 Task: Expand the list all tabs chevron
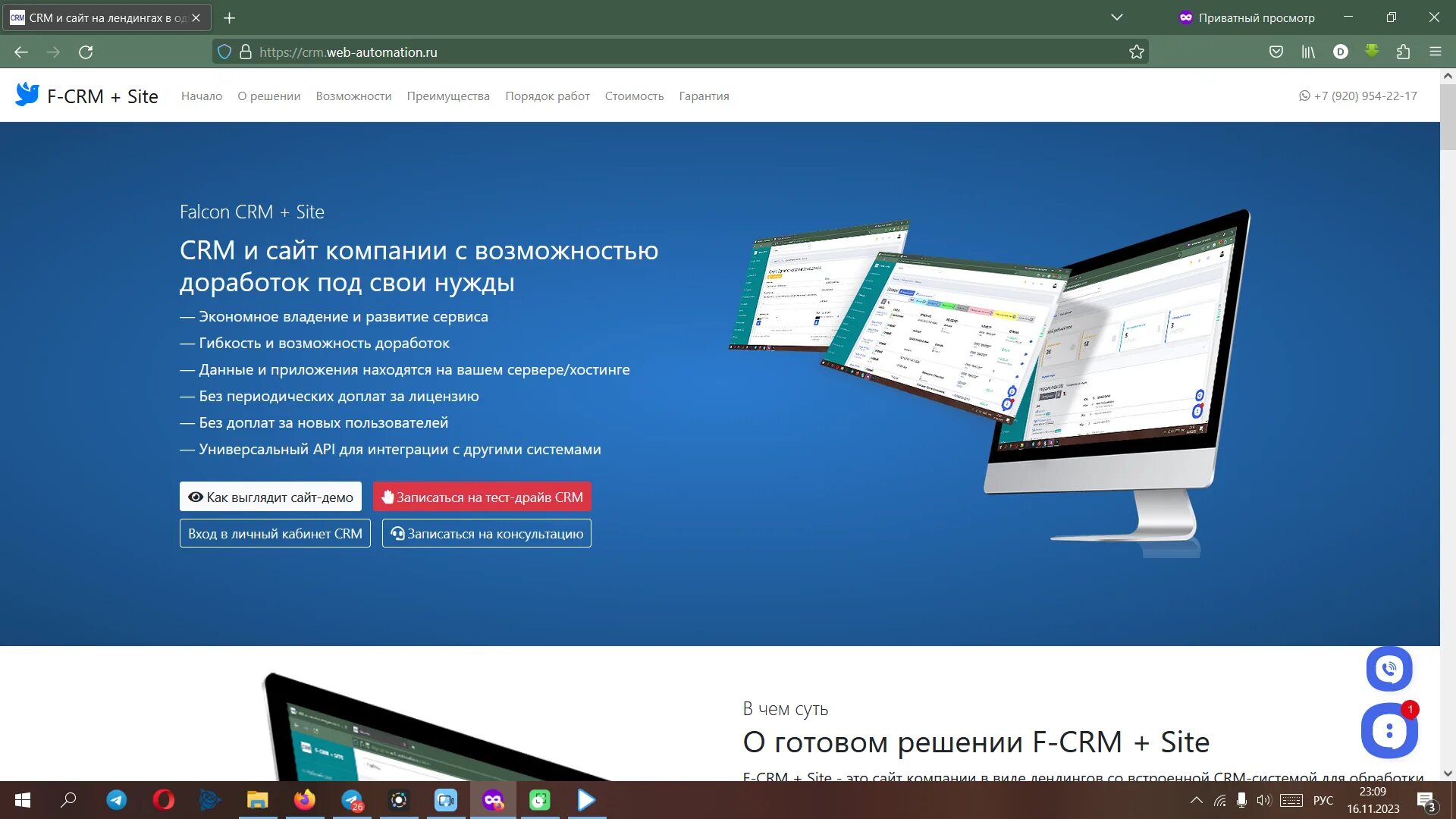coord(1117,17)
